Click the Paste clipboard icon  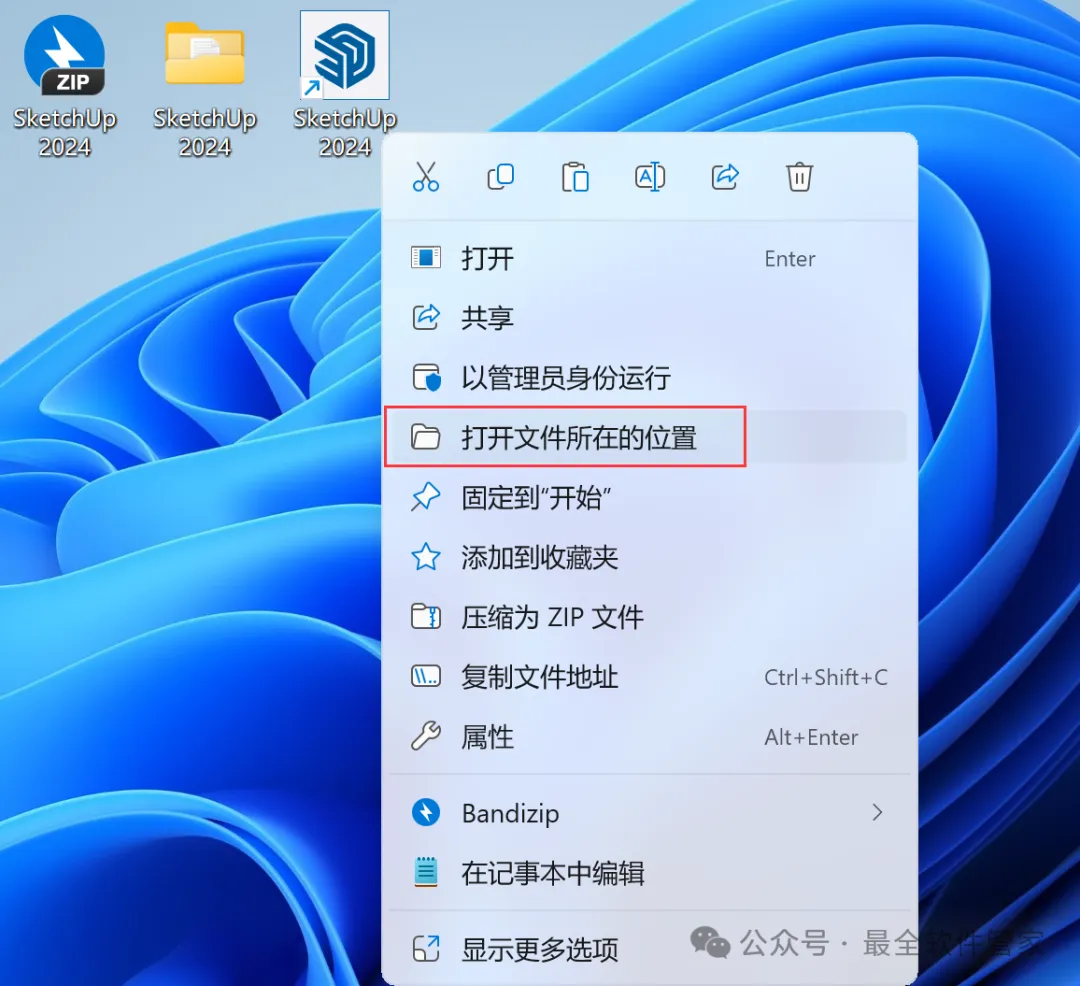(575, 177)
